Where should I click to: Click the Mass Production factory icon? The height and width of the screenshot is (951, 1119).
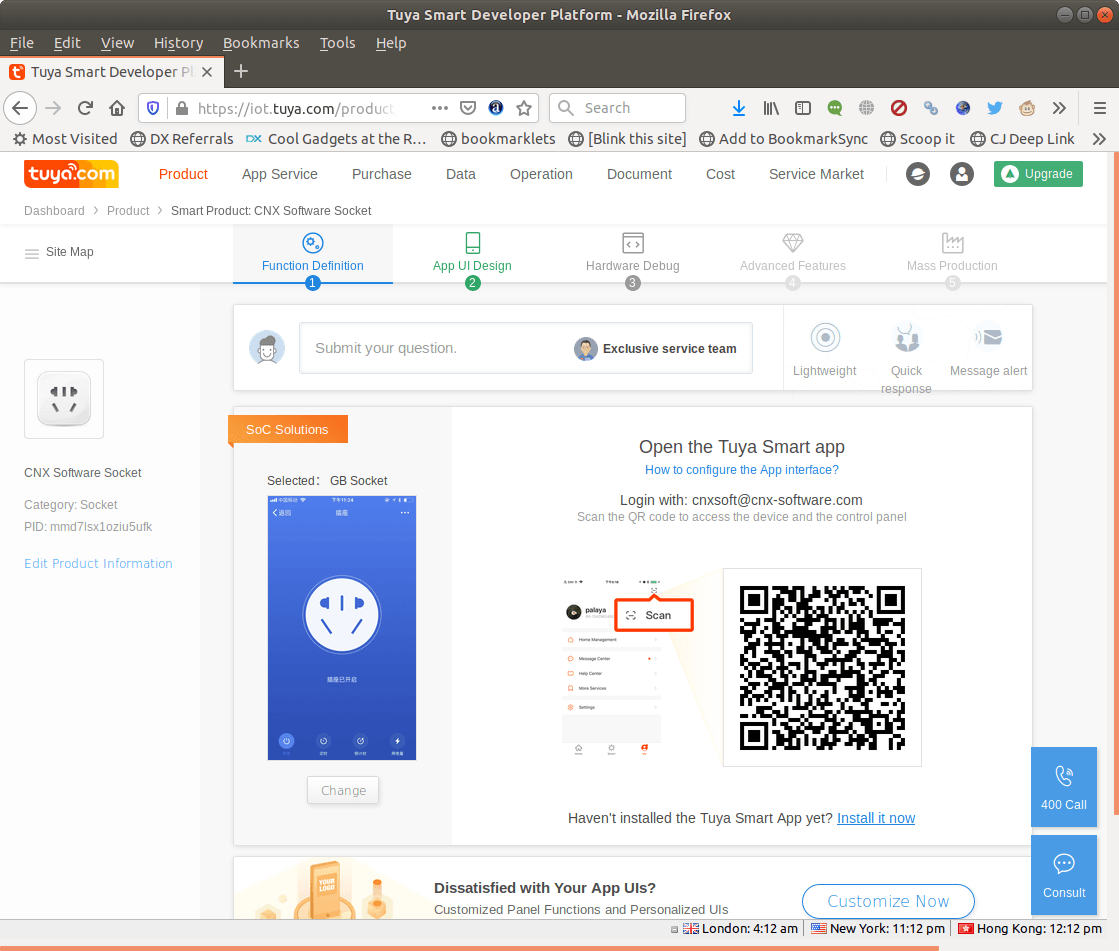(952, 243)
